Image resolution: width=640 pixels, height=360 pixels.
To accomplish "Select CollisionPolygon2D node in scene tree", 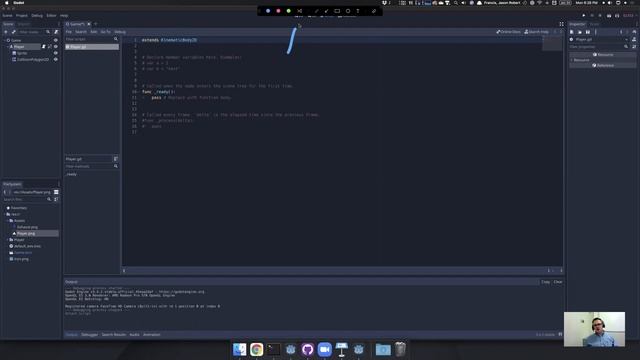I will (33, 60).
